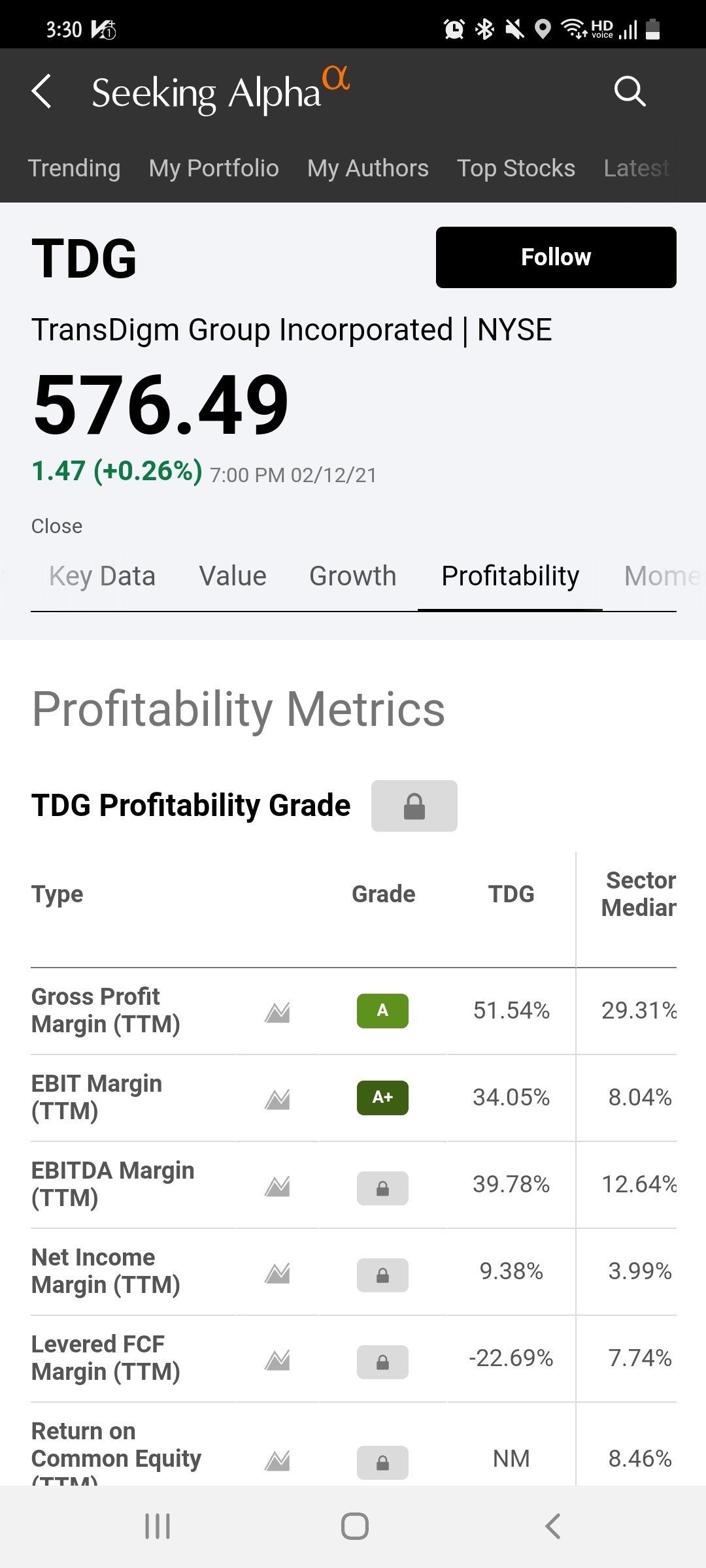Tap the back arrow in the header

pyautogui.click(x=42, y=91)
